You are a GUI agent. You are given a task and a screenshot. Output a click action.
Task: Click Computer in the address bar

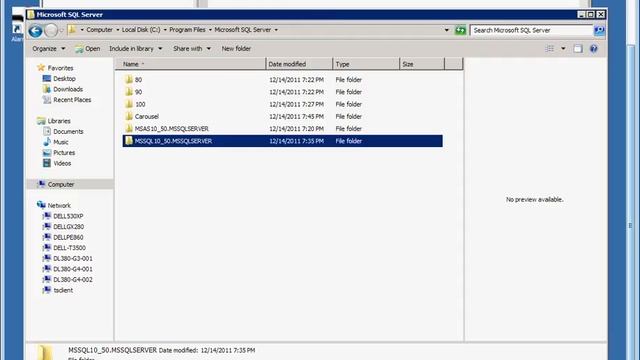(x=100, y=30)
